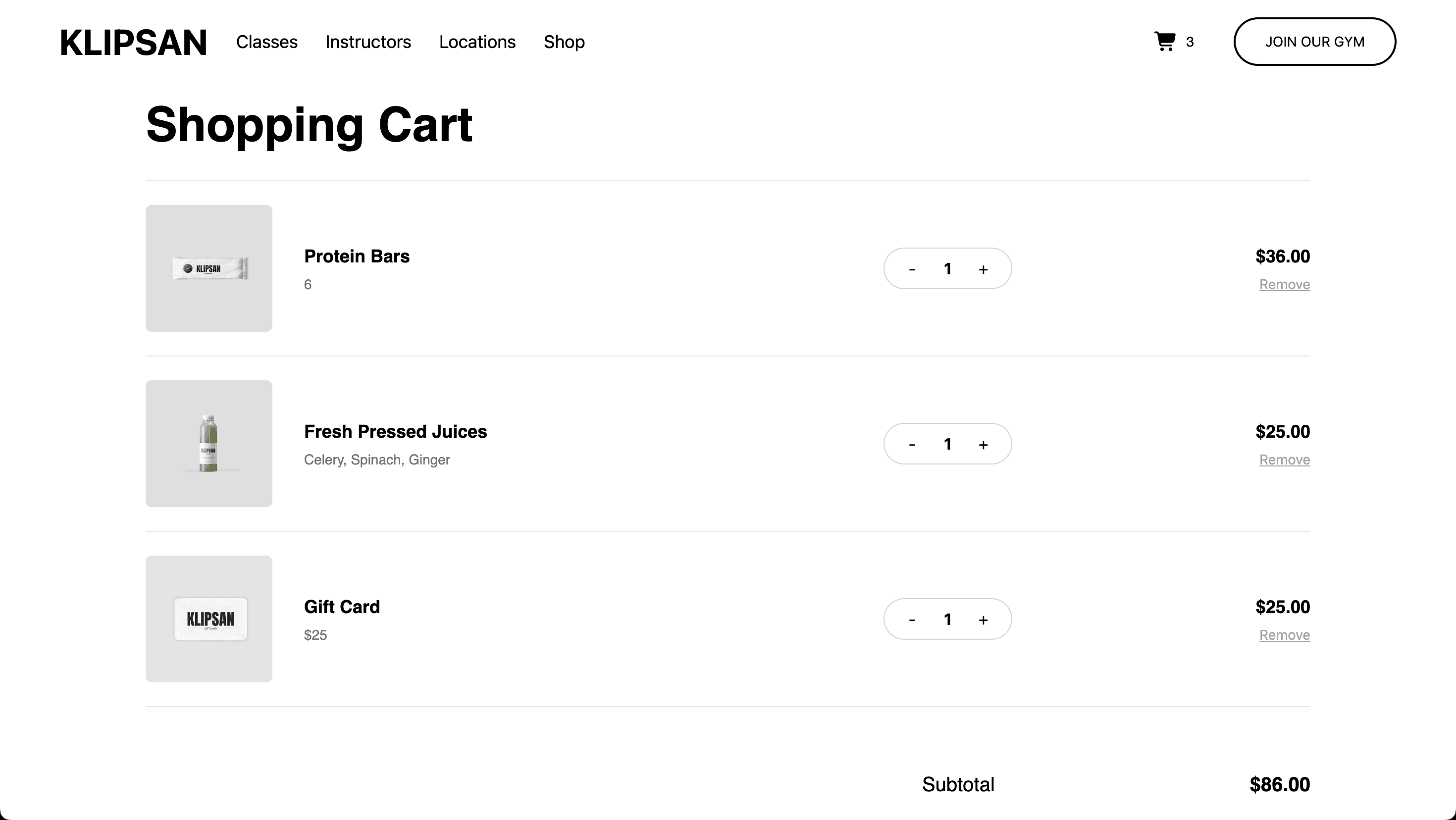Viewport: 1456px width, 820px height.
Task: Remove Protein Bars from the cart
Action: click(x=1284, y=284)
